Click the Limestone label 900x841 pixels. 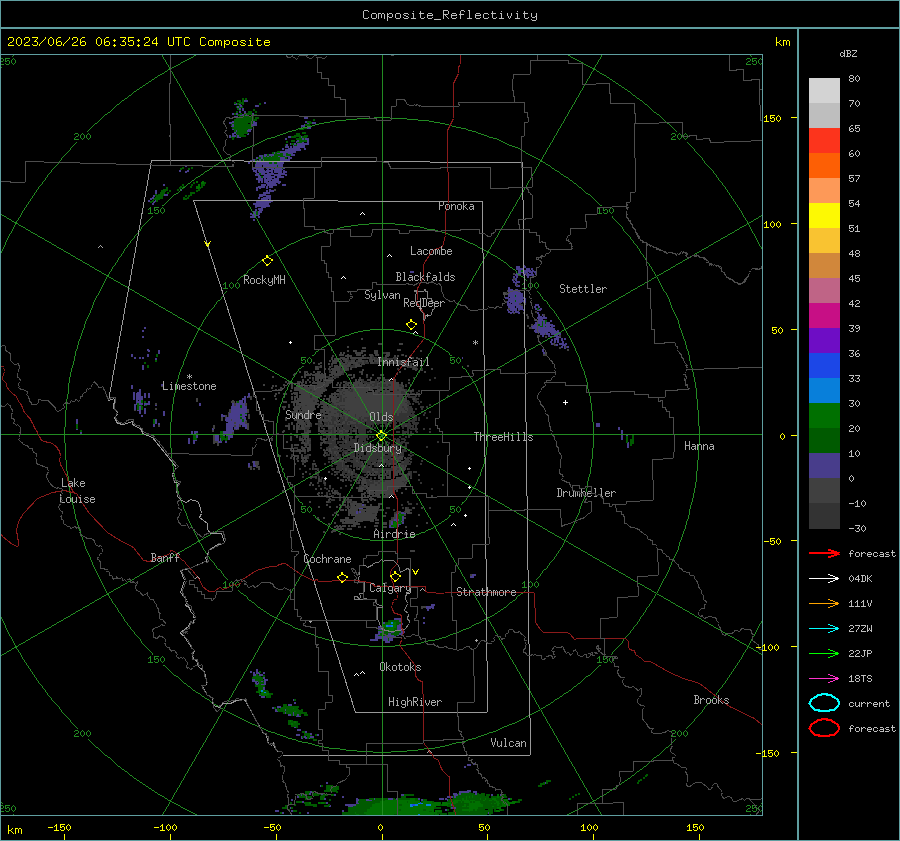(189, 386)
